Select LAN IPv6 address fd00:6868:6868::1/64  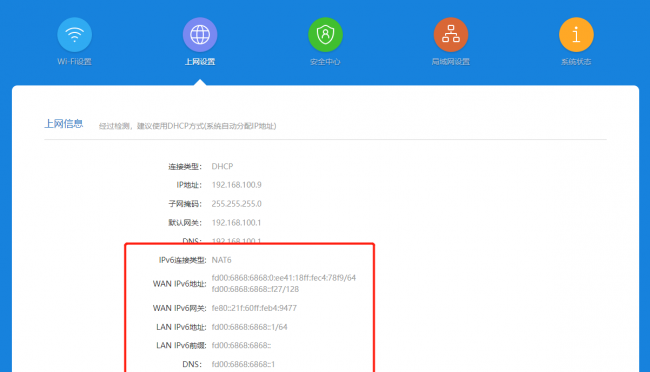(x=250, y=327)
